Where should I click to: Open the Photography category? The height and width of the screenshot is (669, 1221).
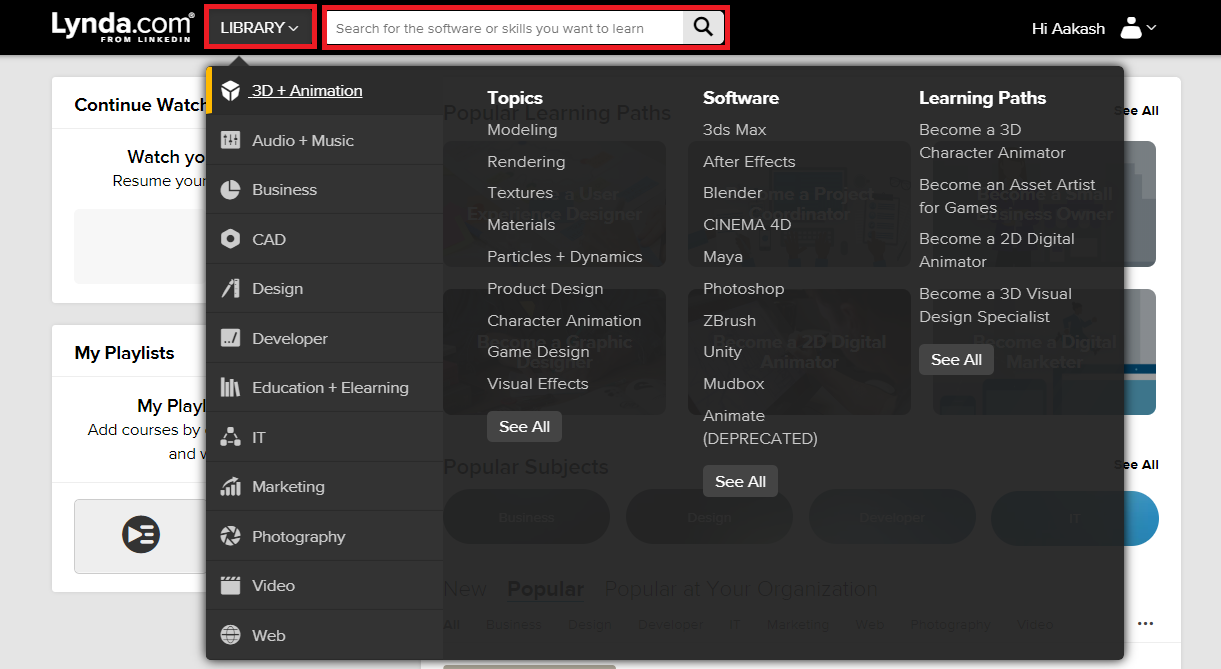point(324,536)
